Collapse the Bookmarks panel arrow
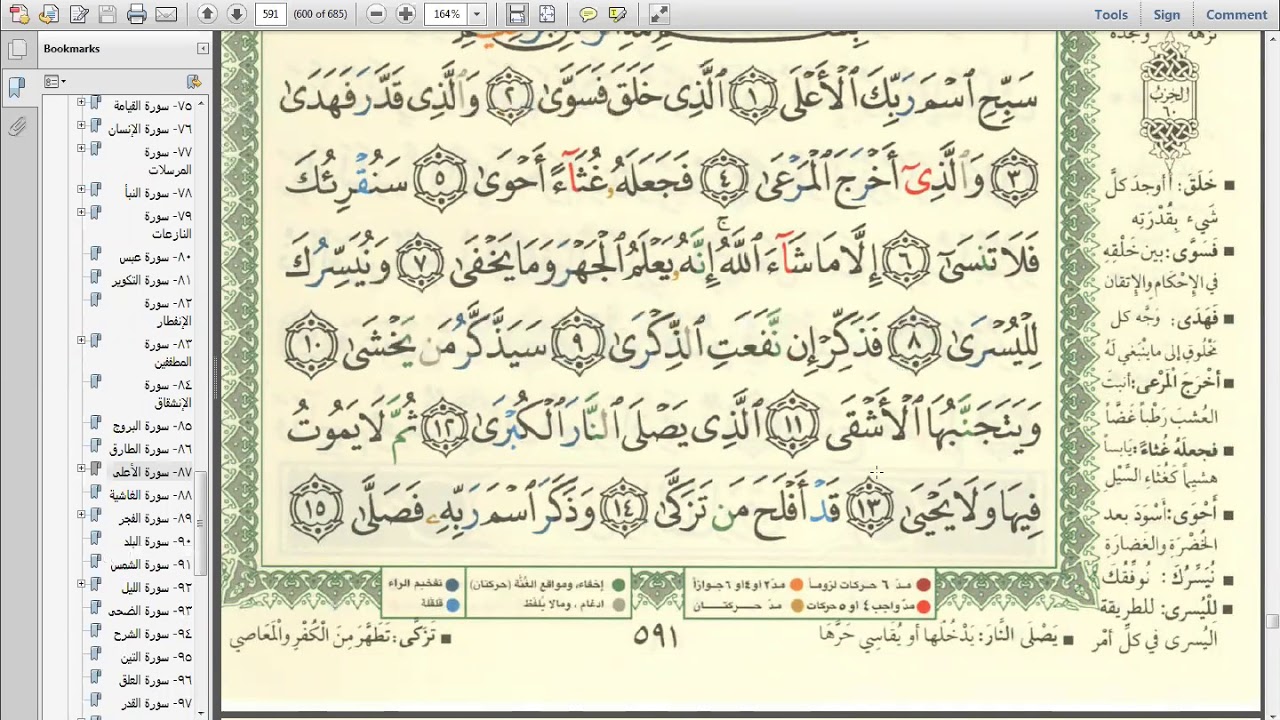 tap(203, 48)
